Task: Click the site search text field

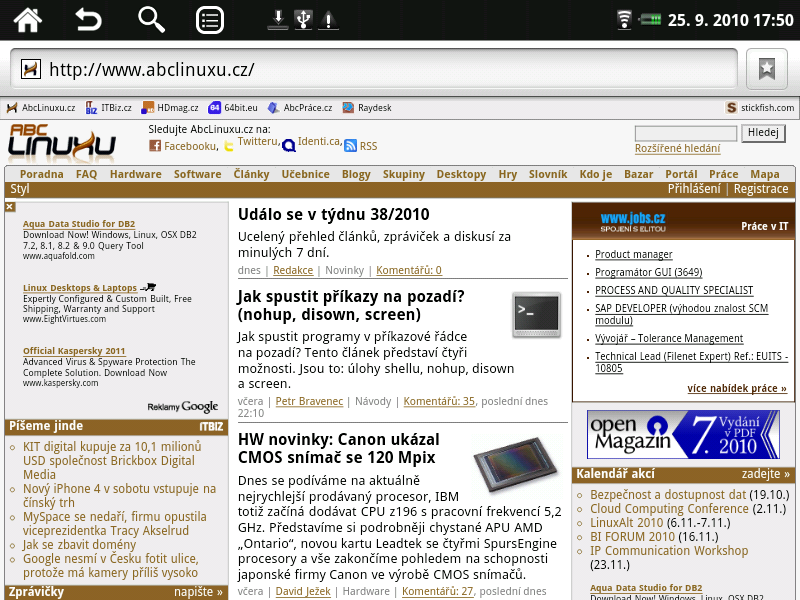Action: pyautogui.click(x=686, y=134)
